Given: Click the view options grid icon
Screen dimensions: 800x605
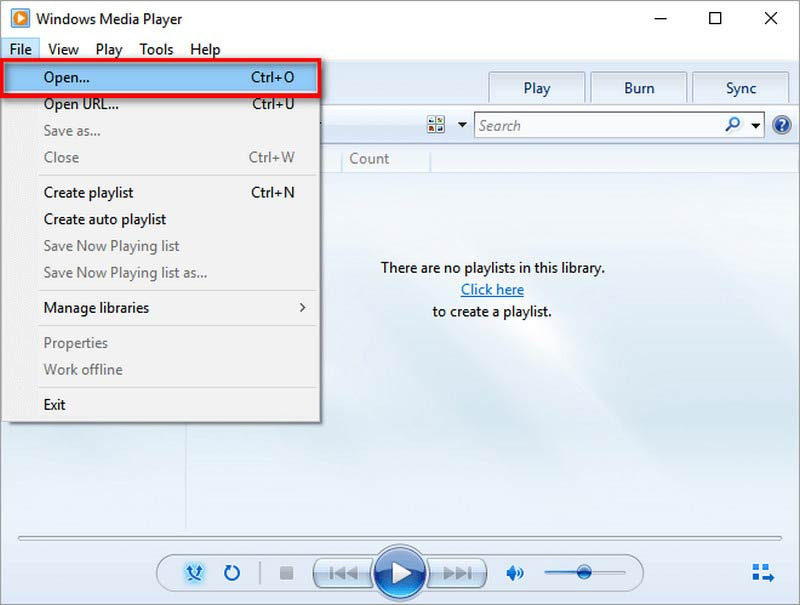Looking at the screenshot, I should click(x=436, y=125).
